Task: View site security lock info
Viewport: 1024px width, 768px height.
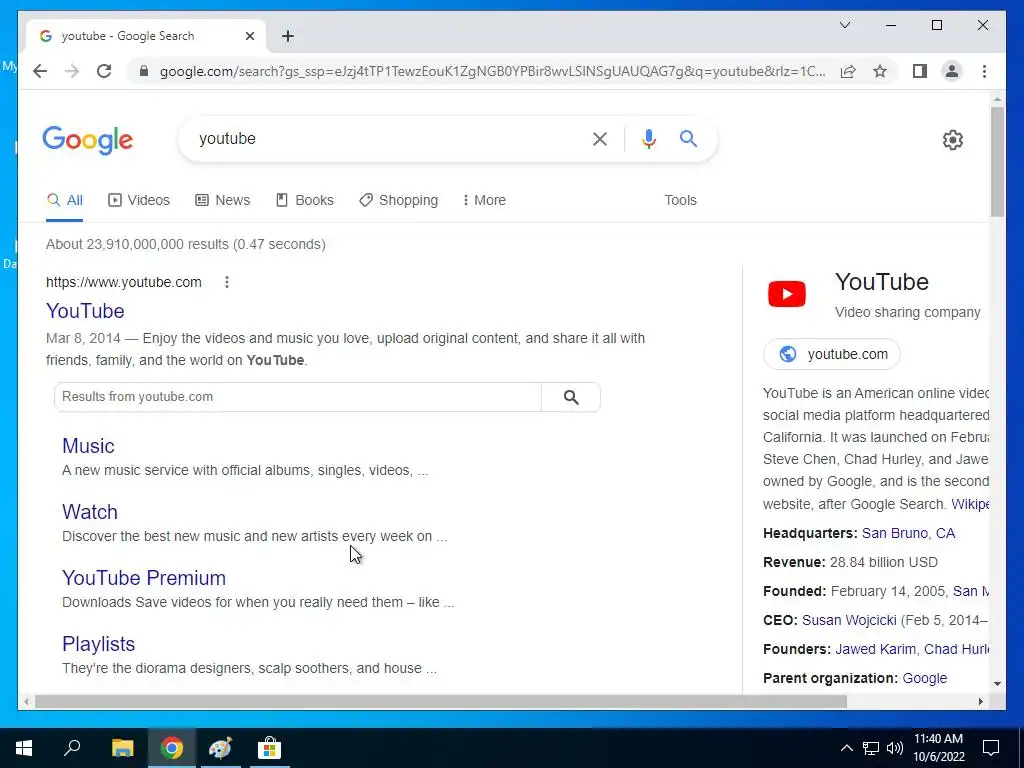Action: (144, 71)
